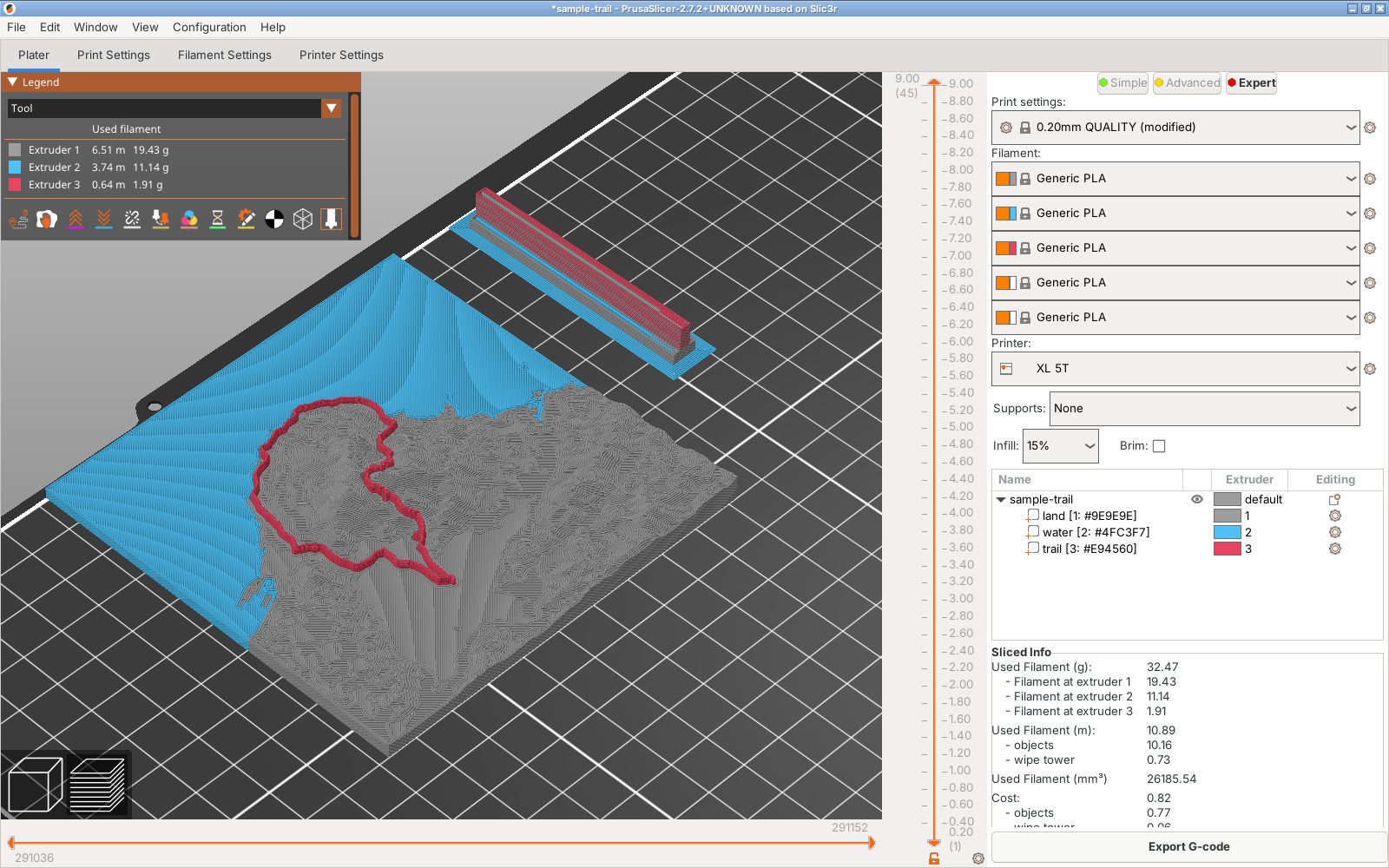Open the Window menu
The image size is (1389, 868).
95,27
